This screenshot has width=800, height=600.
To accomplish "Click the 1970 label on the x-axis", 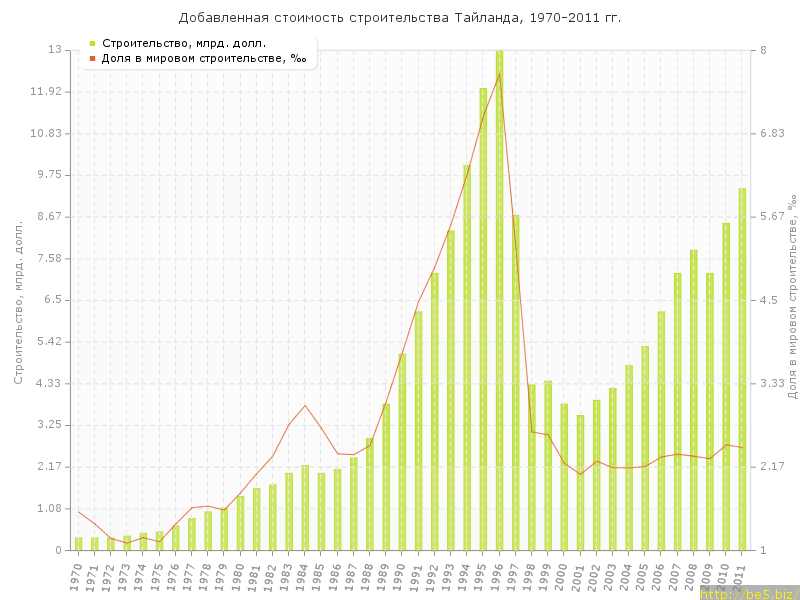I will tap(77, 575).
